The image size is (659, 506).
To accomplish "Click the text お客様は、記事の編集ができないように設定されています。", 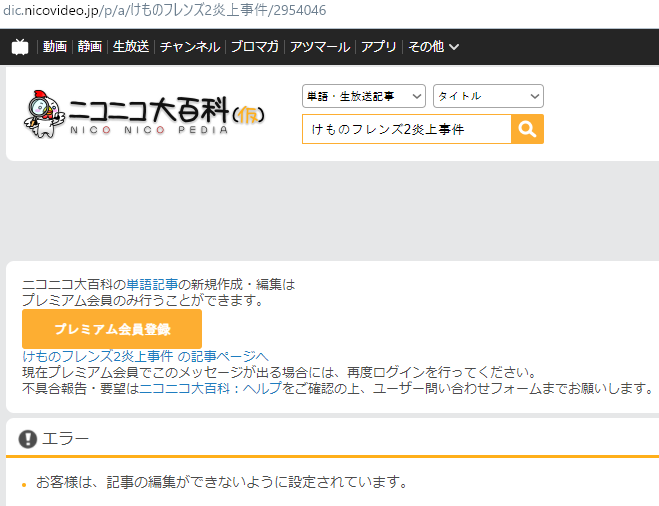I will click(x=222, y=482).
